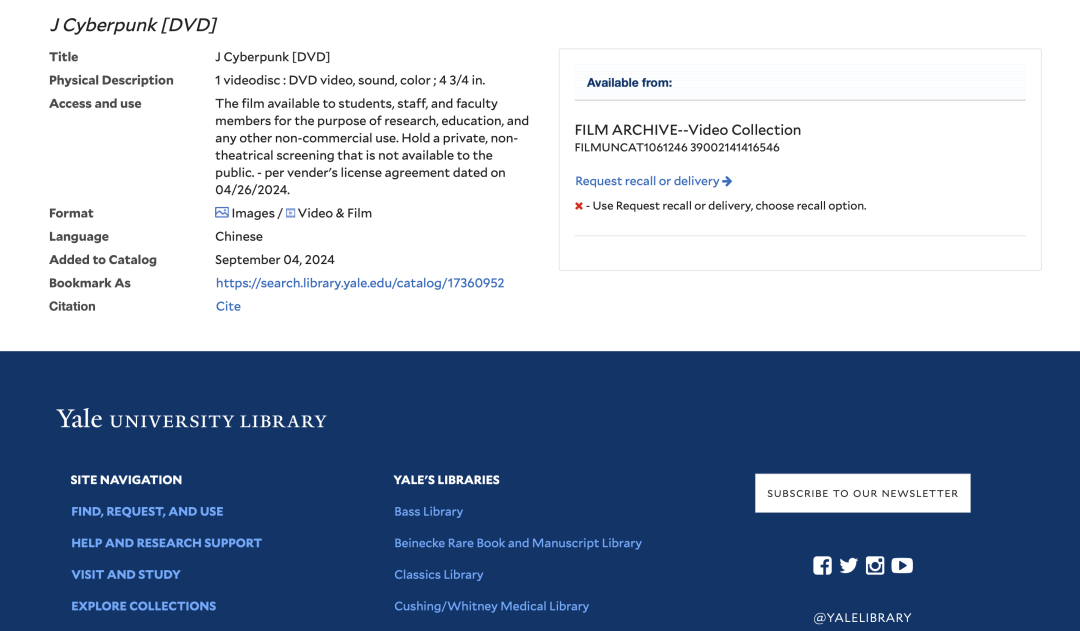Visit Classics Library page
Screen dimensions: 1080x631
point(438,574)
